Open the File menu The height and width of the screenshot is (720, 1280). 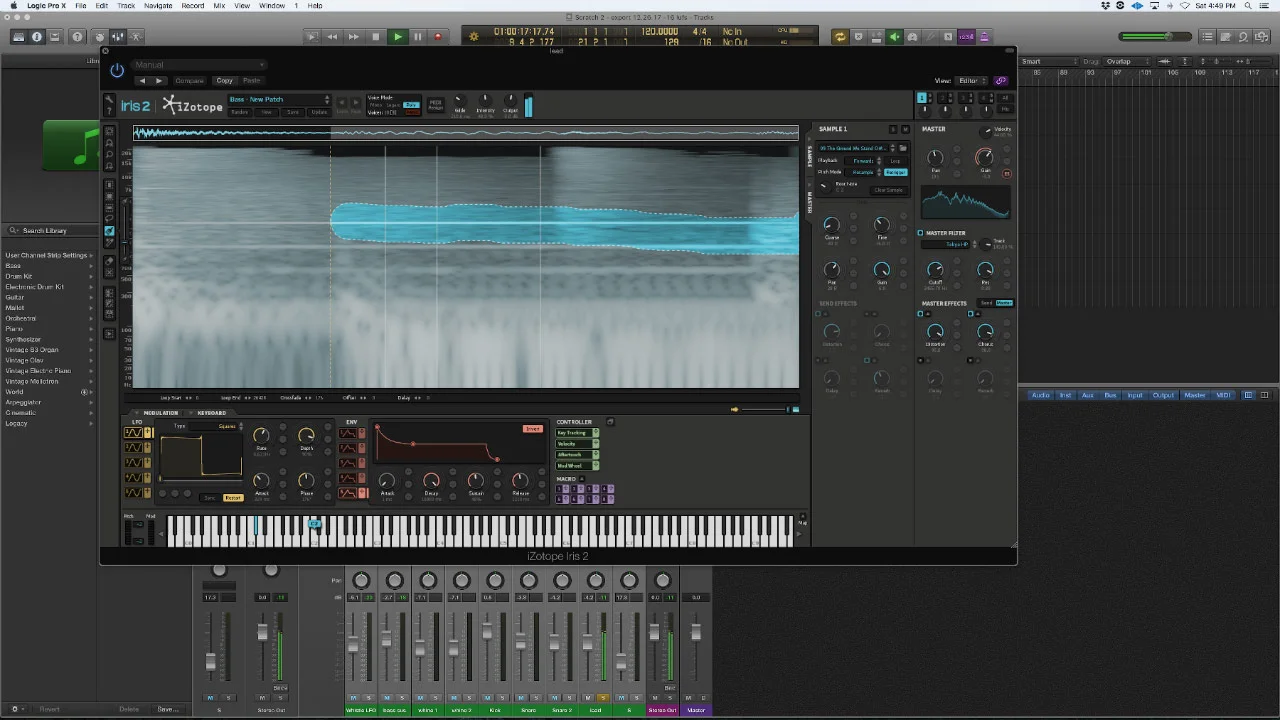[x=80, y=5]
